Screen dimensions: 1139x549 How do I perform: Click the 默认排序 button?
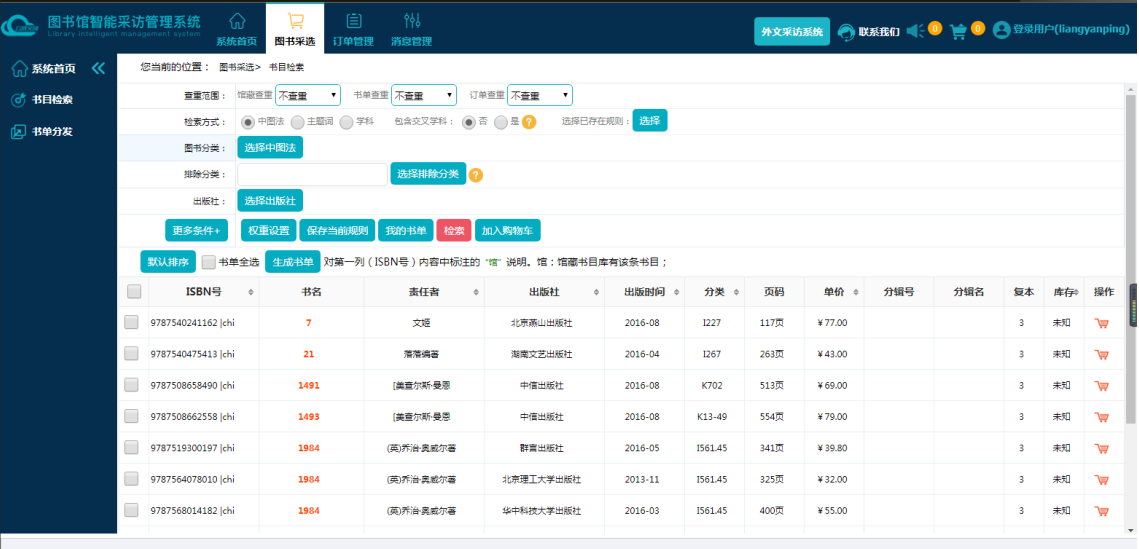[x=169, y=261]
